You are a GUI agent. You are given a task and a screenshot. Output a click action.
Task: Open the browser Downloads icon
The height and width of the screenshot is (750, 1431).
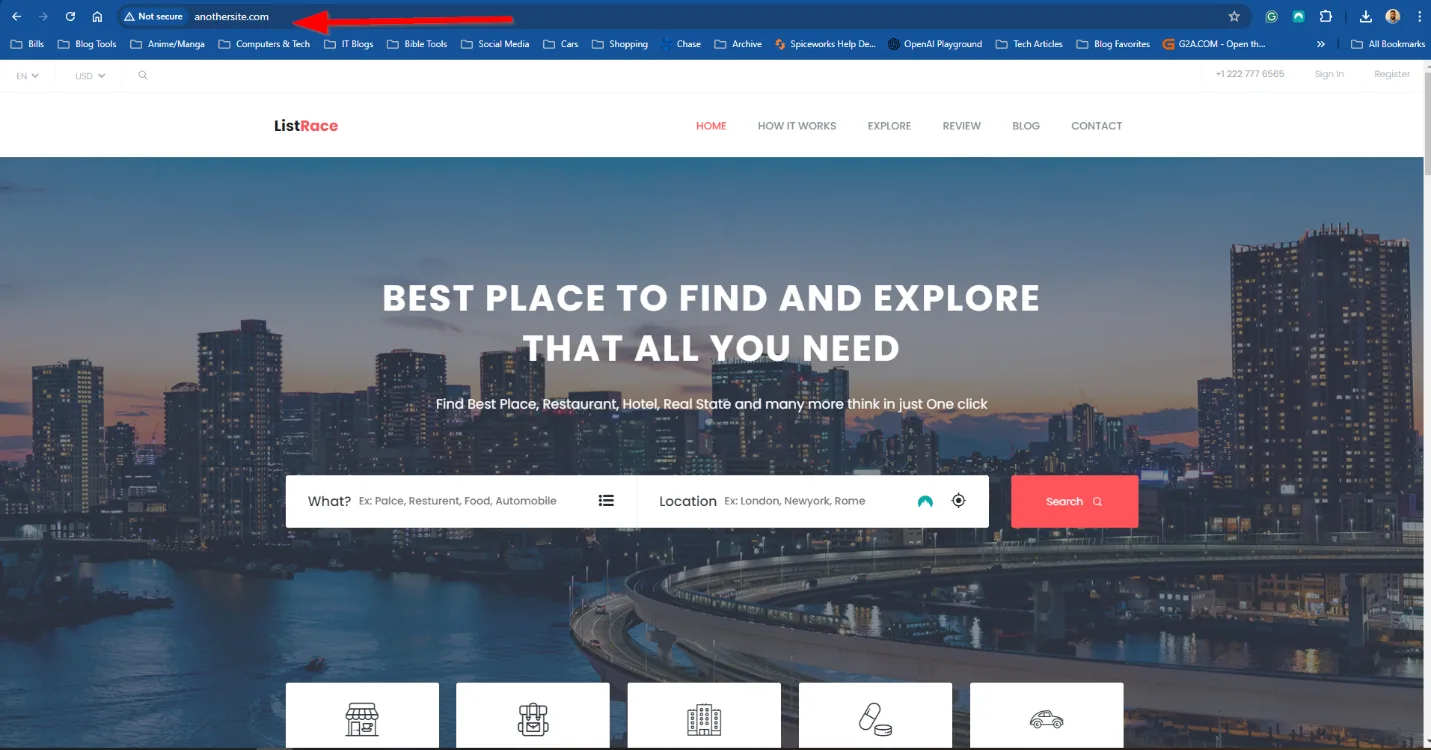(1366, 16)
